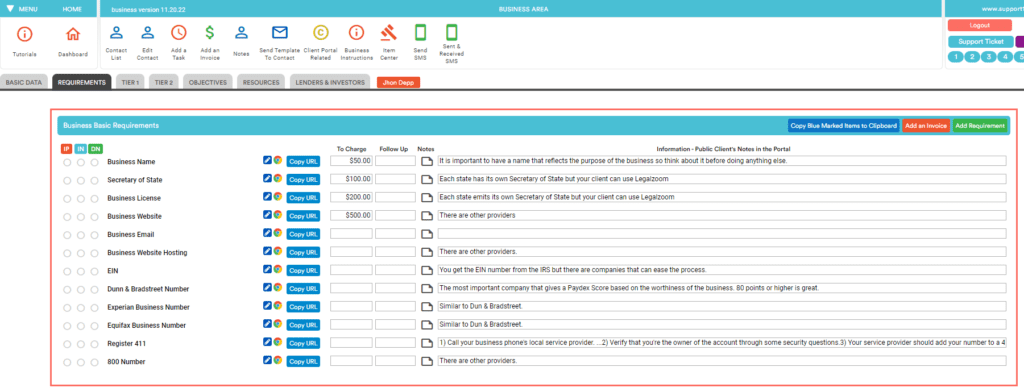Click the Chrome icon for Experian Business Number
The width and height of the screenshot is (1024, 392).
coord(278,306)
